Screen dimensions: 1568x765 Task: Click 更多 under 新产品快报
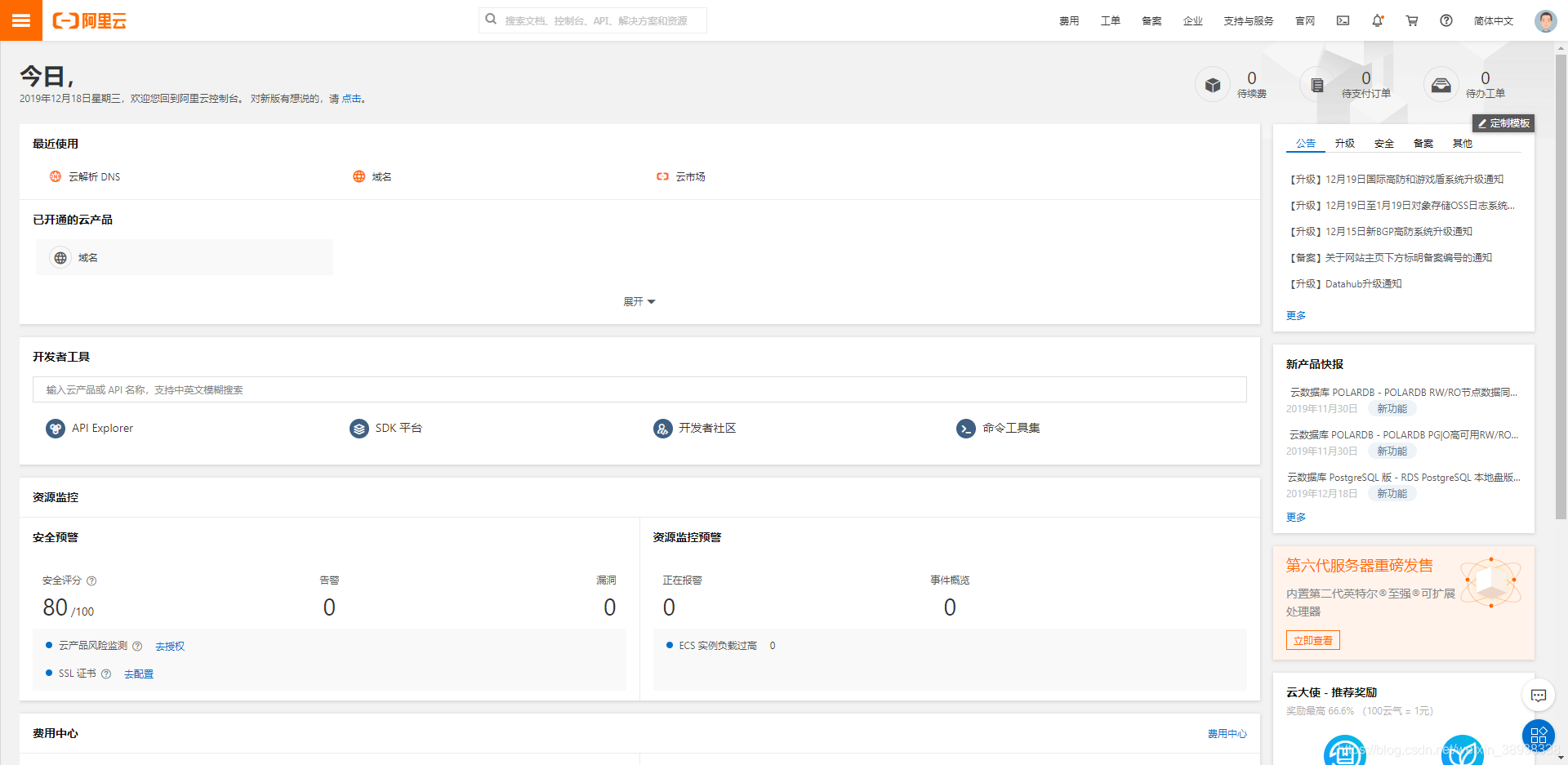click(x=1296, y=518)
